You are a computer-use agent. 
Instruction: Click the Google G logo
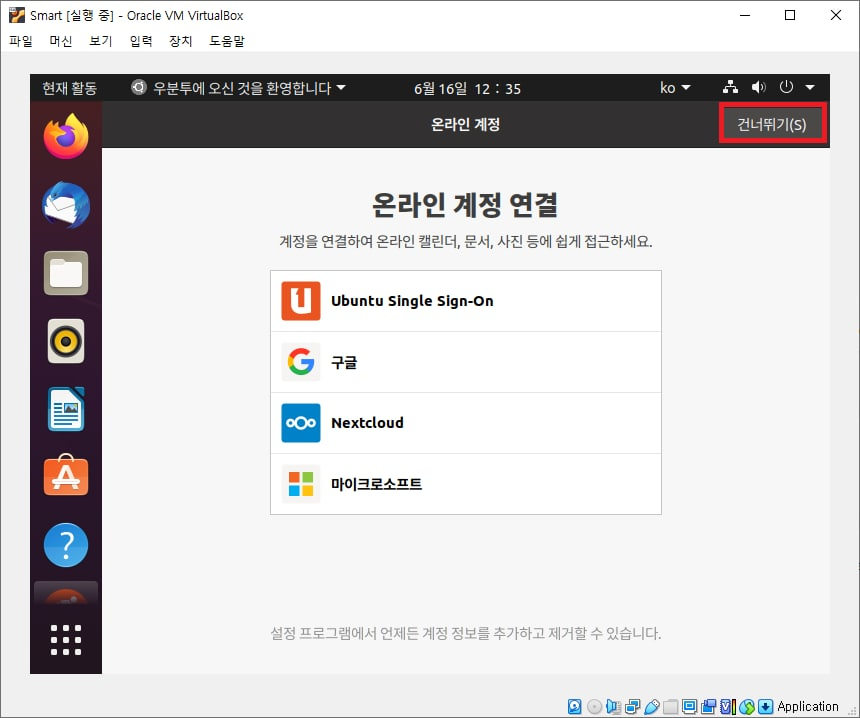pos(301,361)
